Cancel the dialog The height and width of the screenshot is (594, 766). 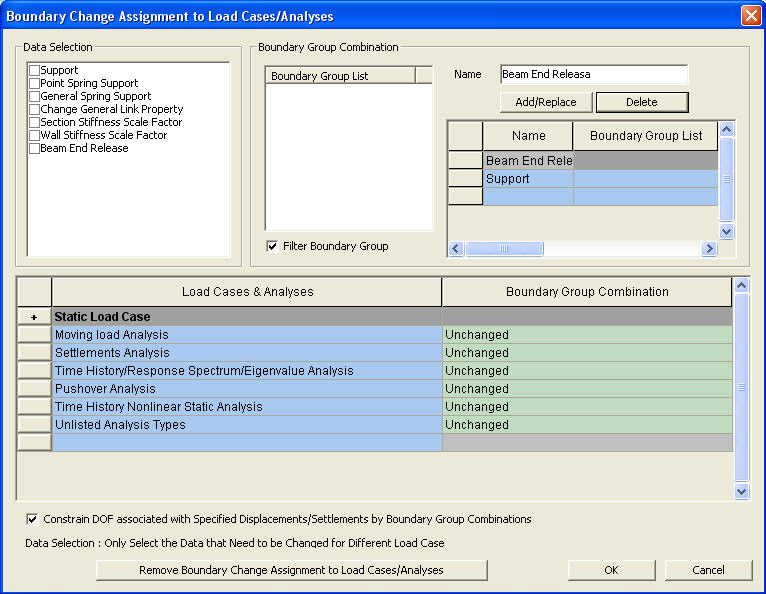(x=708, y=570)
